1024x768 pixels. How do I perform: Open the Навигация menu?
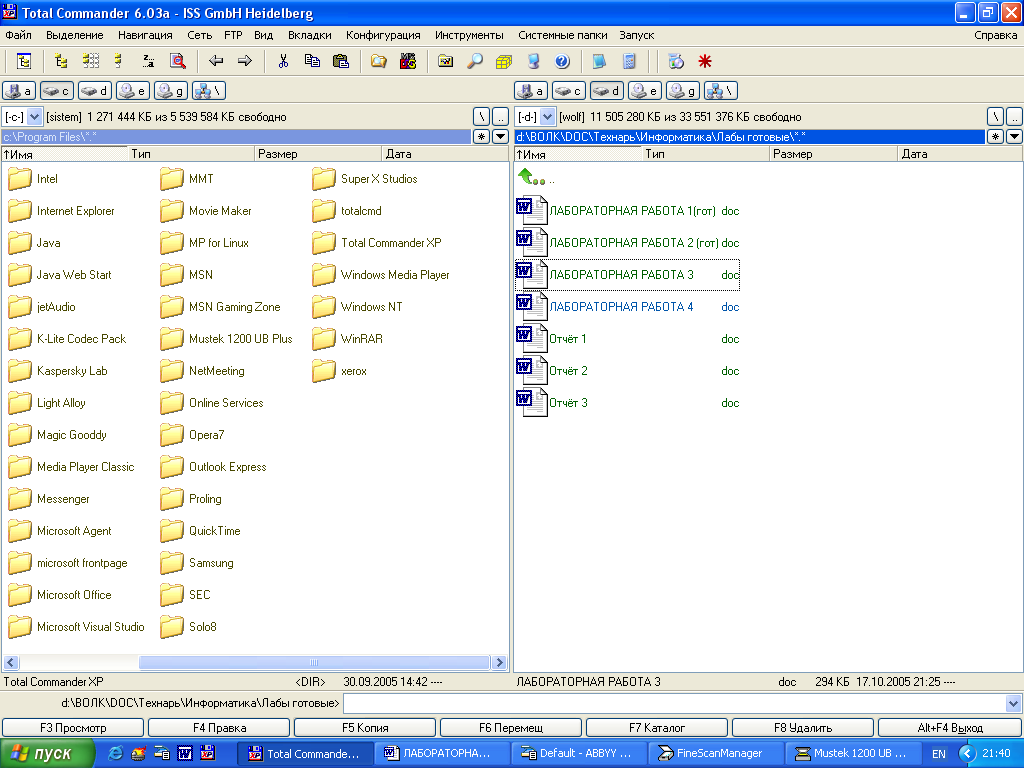click(x=145, y=35)
